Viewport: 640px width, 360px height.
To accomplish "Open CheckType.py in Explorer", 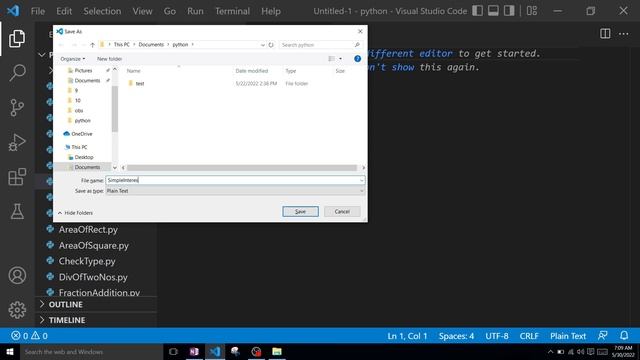I will (87, 261).
